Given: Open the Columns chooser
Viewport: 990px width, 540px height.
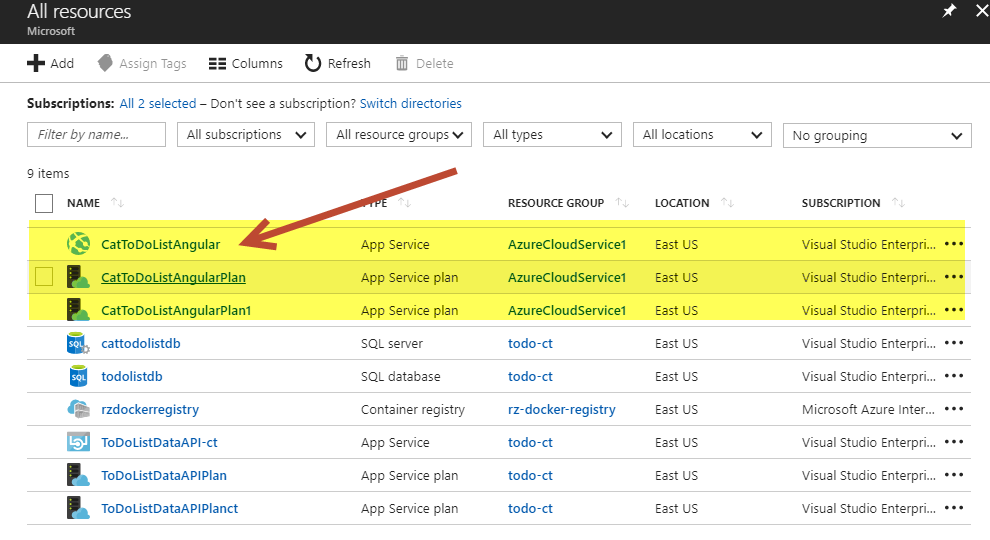Looking at the screenshot, I should (246, 63).
